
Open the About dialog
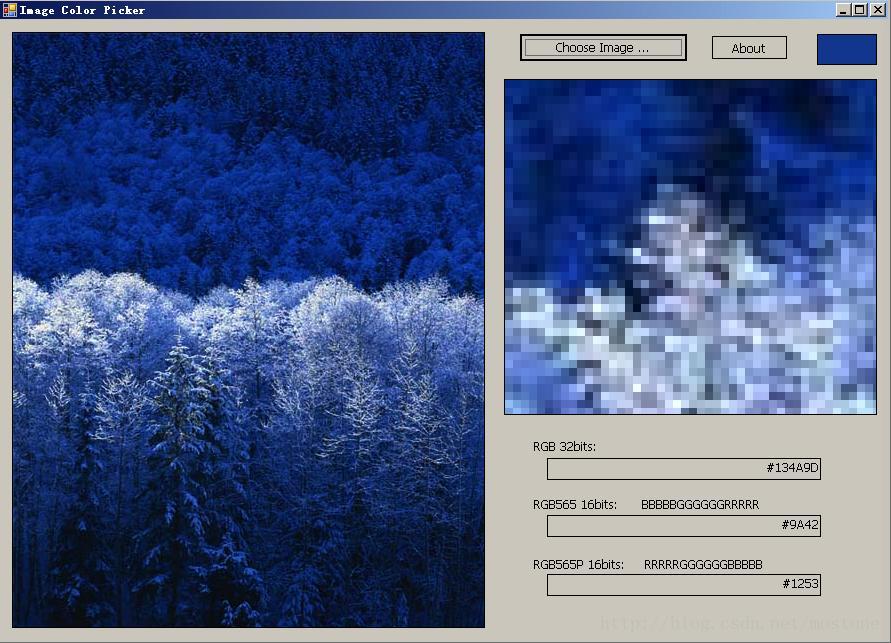coord(749,48)
